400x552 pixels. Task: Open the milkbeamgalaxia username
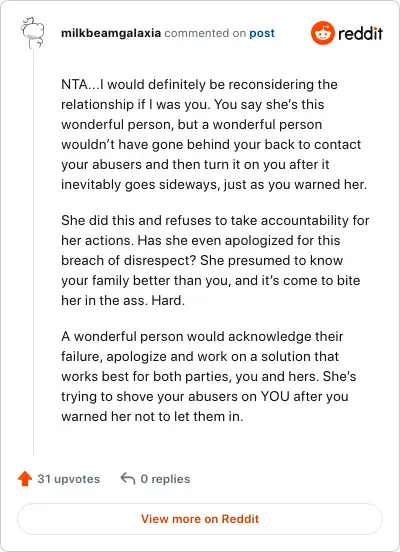click(111, 33)
